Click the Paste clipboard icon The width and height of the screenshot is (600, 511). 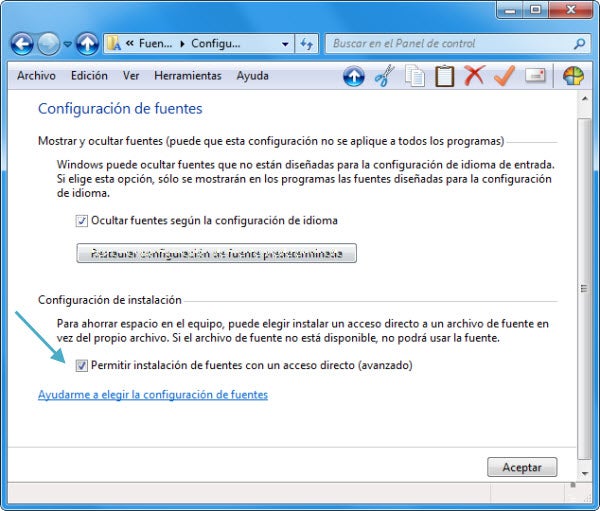pyautogui.click(x=444, y=76)
